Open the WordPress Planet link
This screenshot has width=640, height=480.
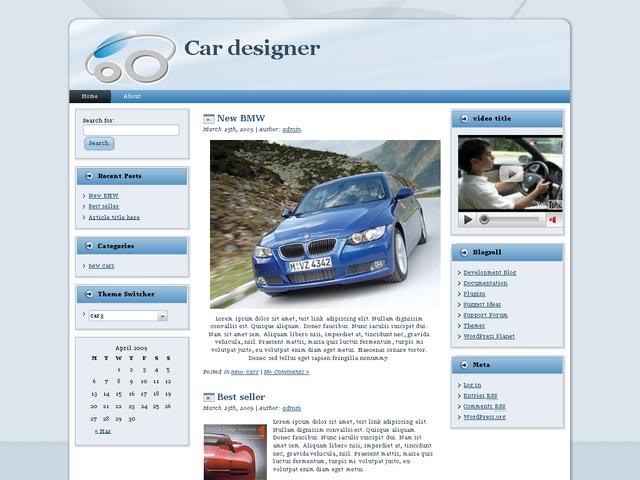click(x=489, y=336)
